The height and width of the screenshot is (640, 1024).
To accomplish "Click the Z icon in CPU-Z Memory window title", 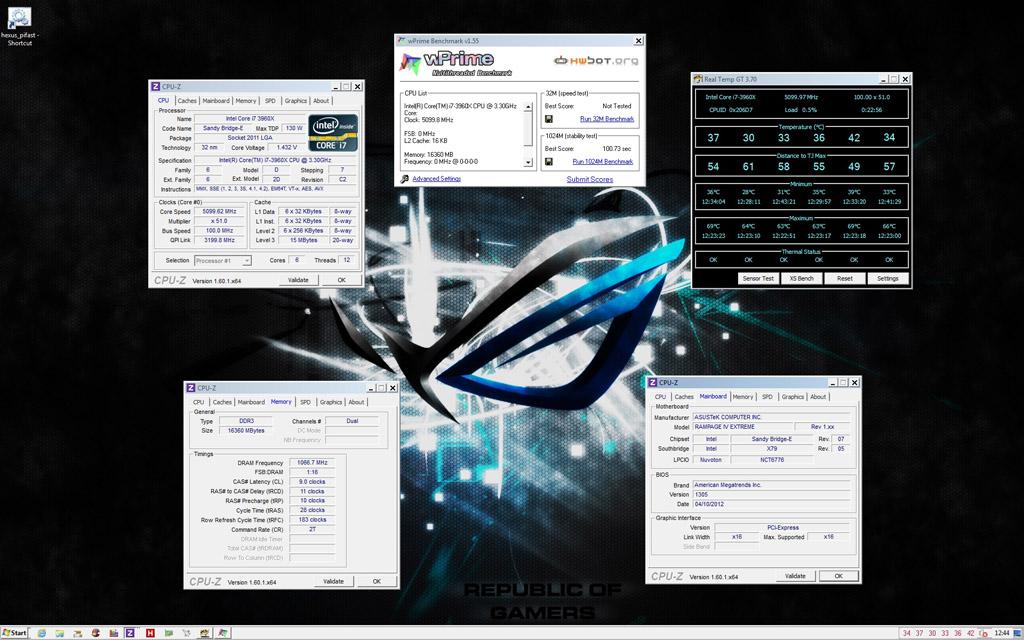I will click(x=191, y=388).
